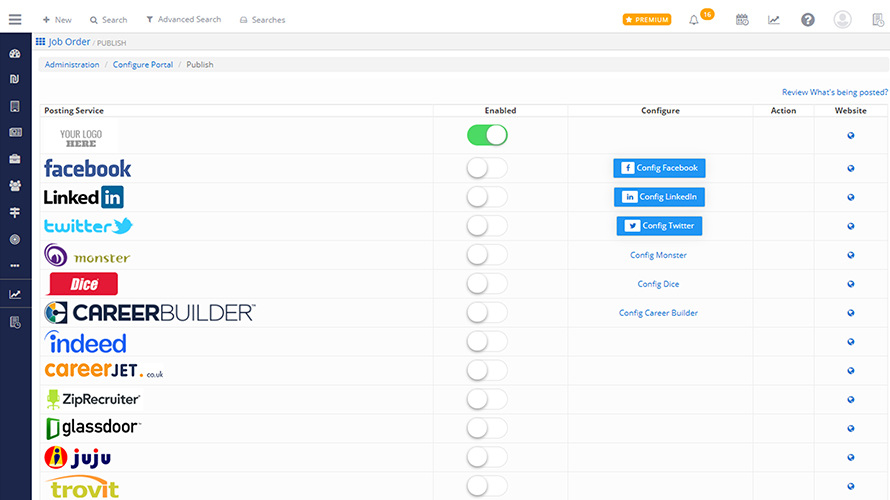The height and width of the screenshot is (500, 890).
Task: Open the line chart icon in sidebar
Action: tap(15, 295)
